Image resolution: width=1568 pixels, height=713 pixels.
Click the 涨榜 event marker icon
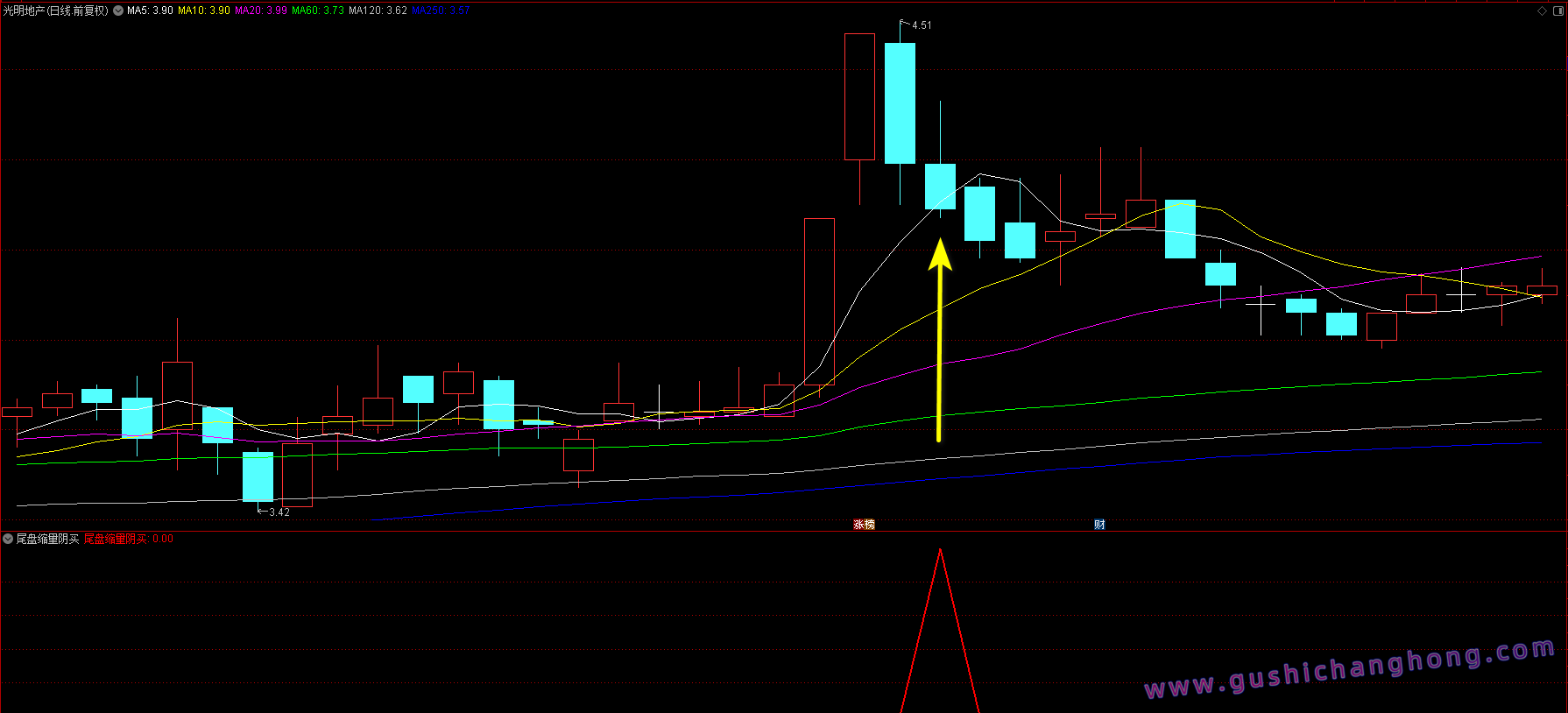tap(864, 525)
